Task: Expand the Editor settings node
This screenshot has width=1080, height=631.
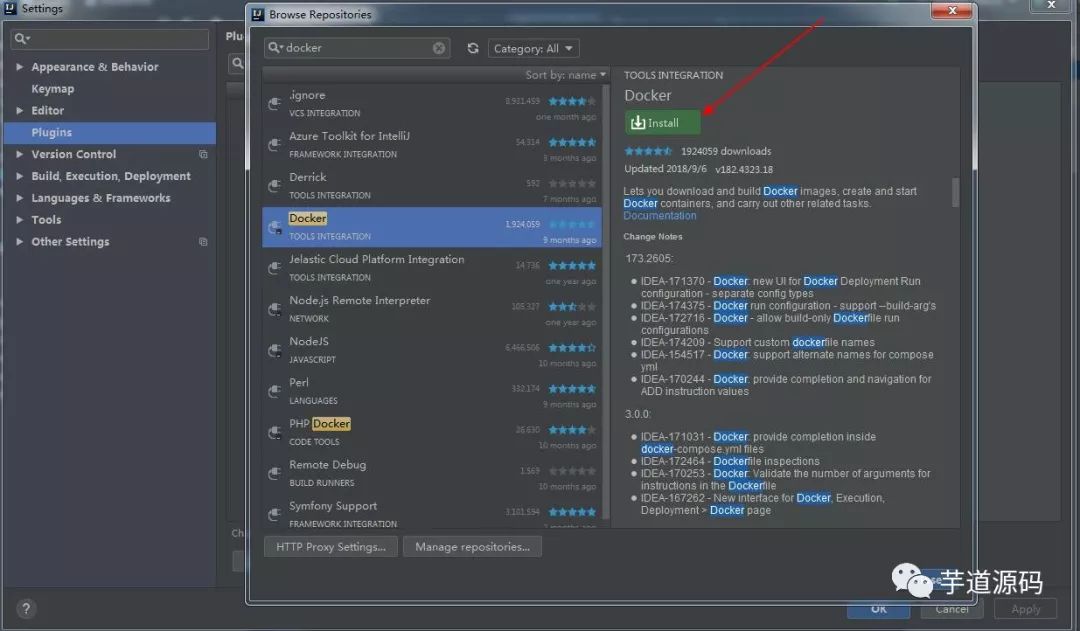Action: 19,110
